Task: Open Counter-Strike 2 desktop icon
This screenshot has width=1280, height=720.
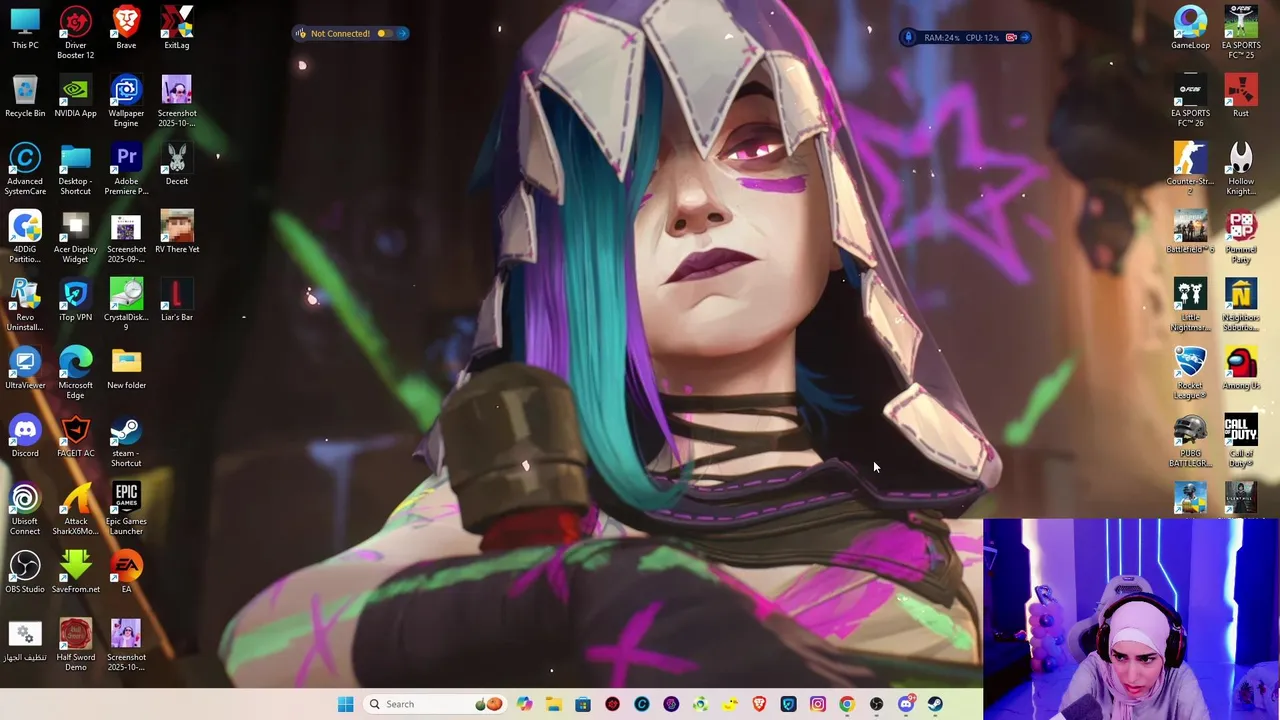Action: point(1190,168)
